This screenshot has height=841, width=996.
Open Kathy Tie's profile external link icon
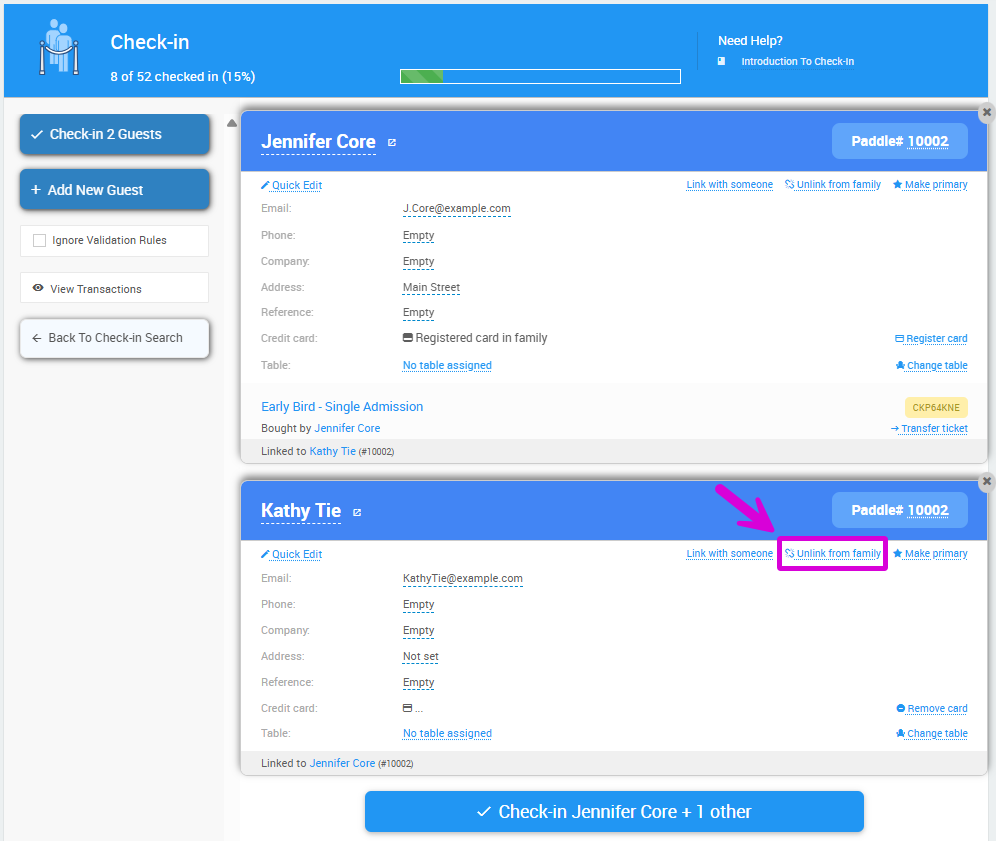357,512
